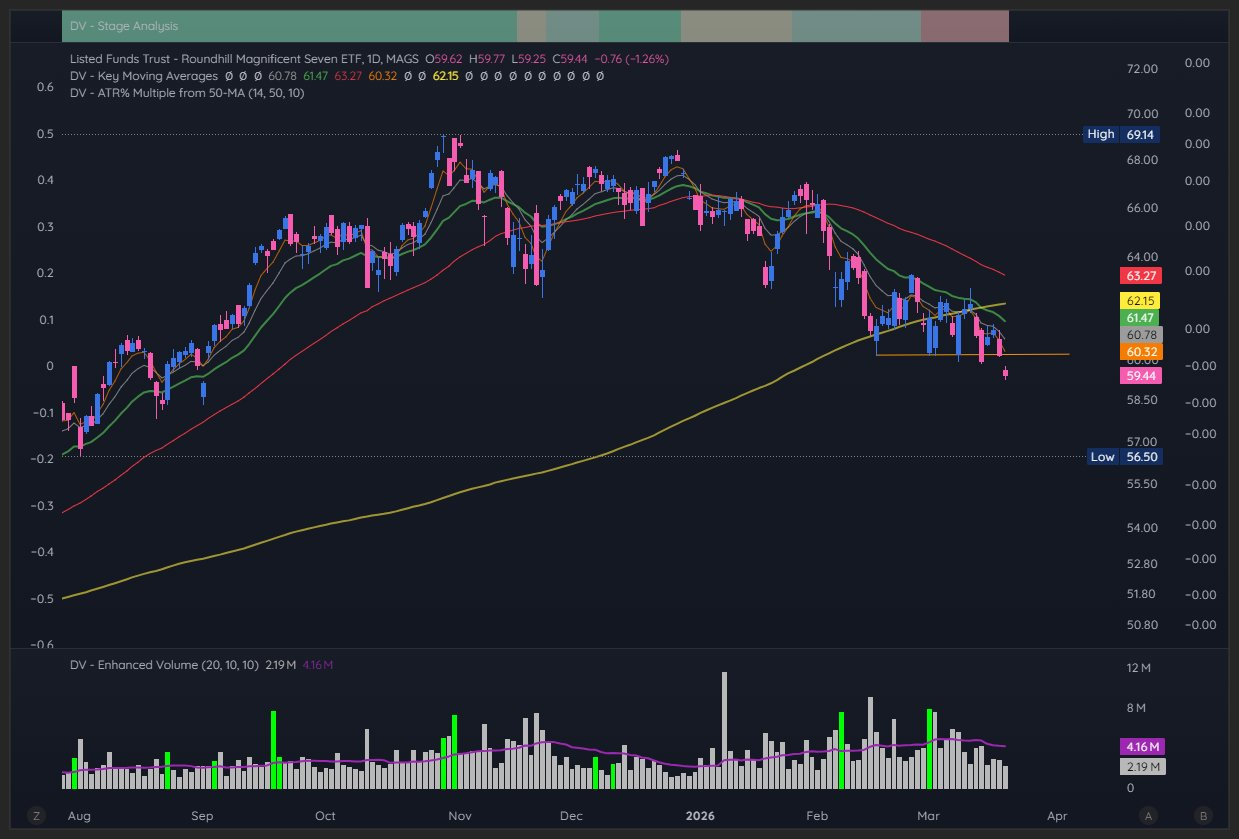The height and width of the screenshot is (839, 1239).
Task: Click the yellow 62.15 moving average label
Action: point(1141,300)
